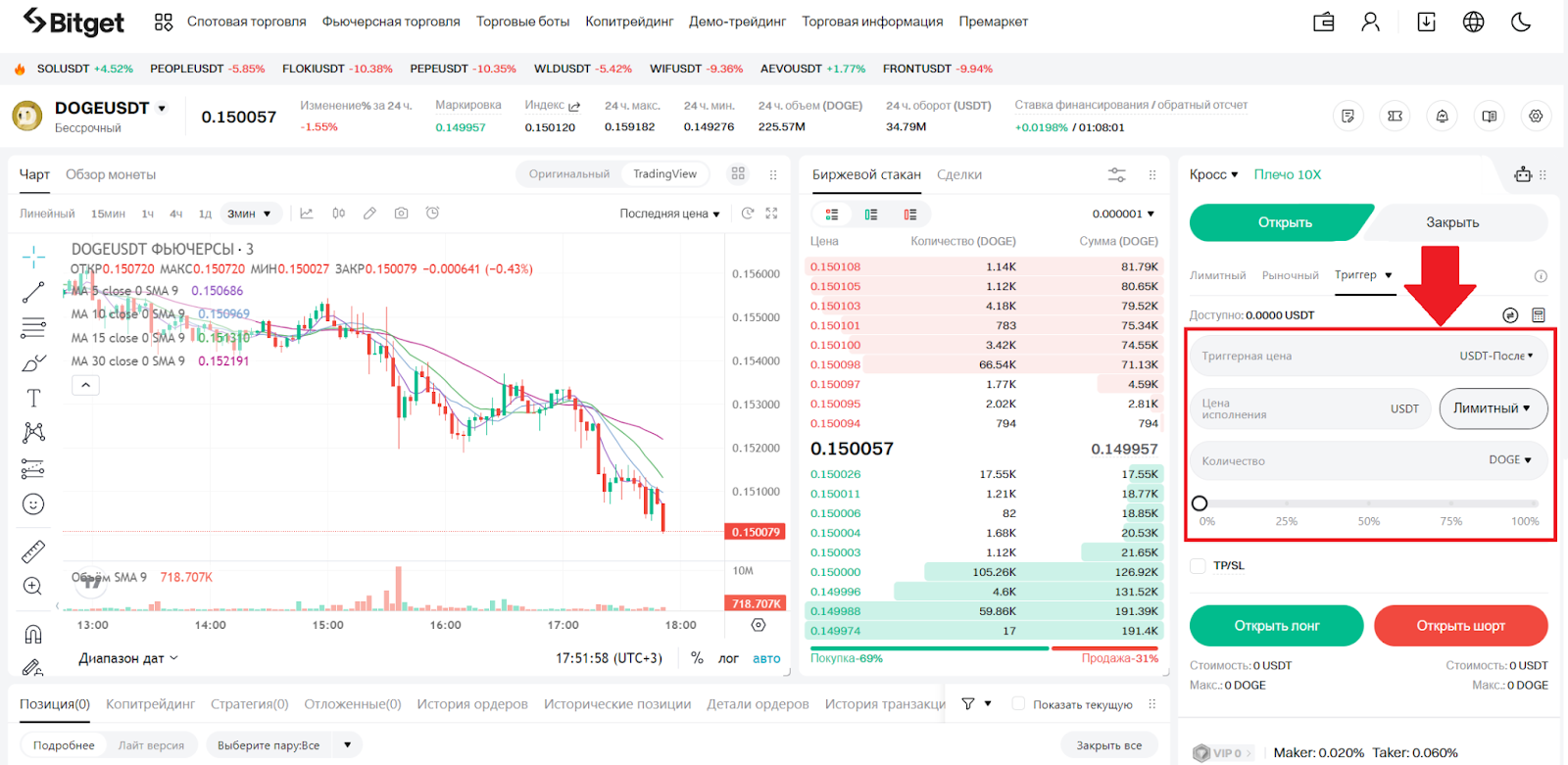1568x765 pixels.
Task: Enable the show current pair checkbox
Action: [x=1018, y=704]
